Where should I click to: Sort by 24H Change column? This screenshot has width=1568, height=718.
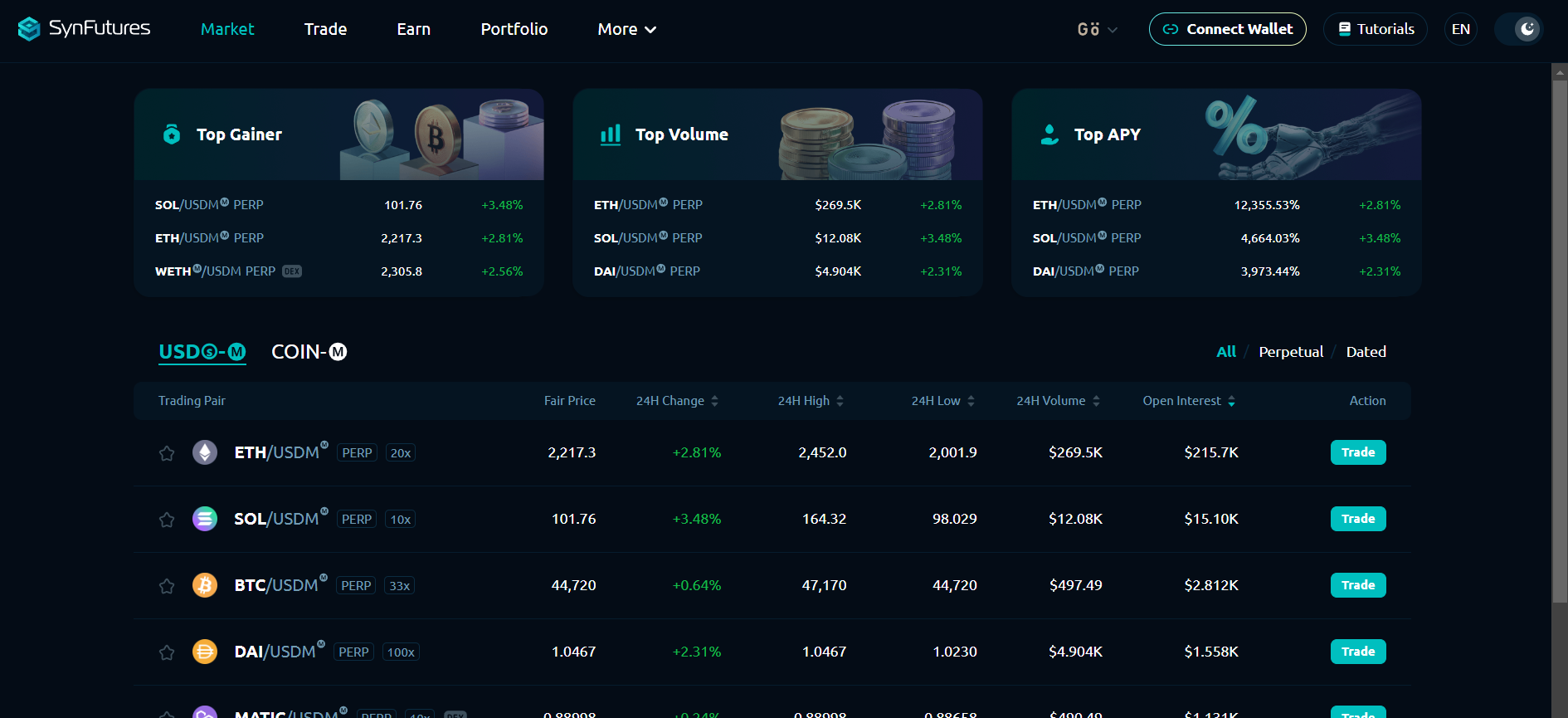677,401
